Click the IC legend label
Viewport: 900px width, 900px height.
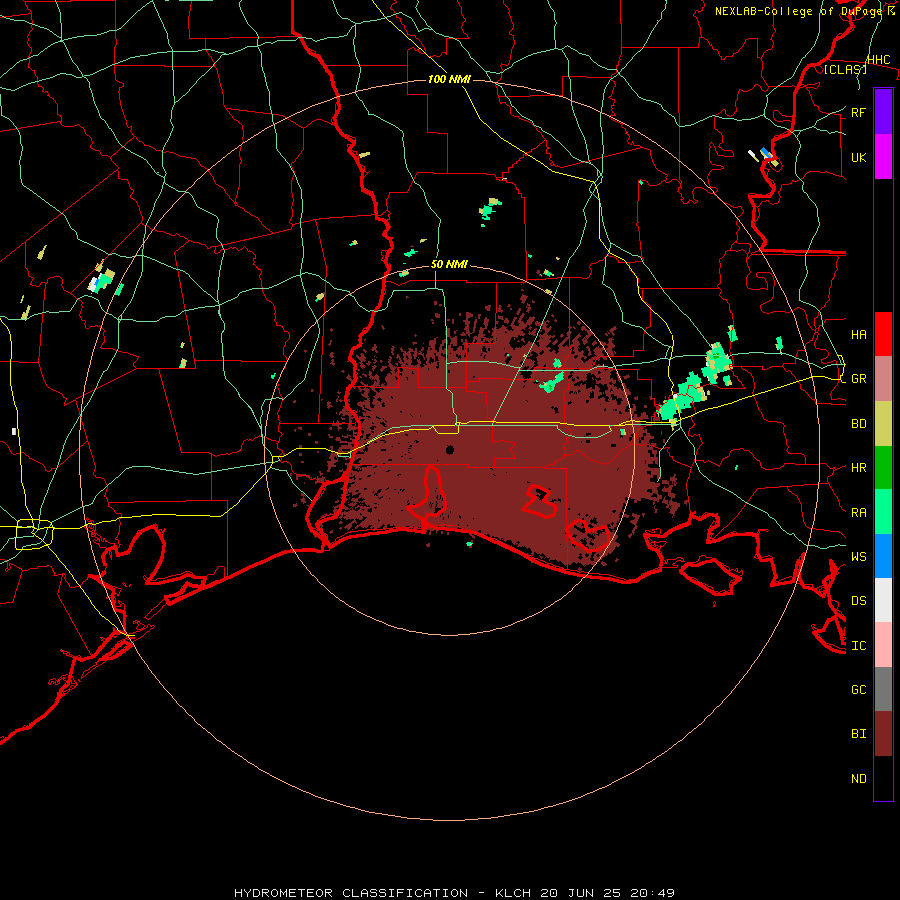[x=858, y=646]
